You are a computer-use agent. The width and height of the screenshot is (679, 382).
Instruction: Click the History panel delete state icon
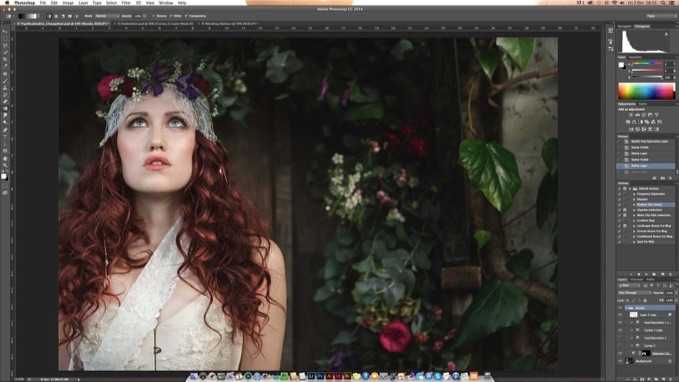pos(671,178)
